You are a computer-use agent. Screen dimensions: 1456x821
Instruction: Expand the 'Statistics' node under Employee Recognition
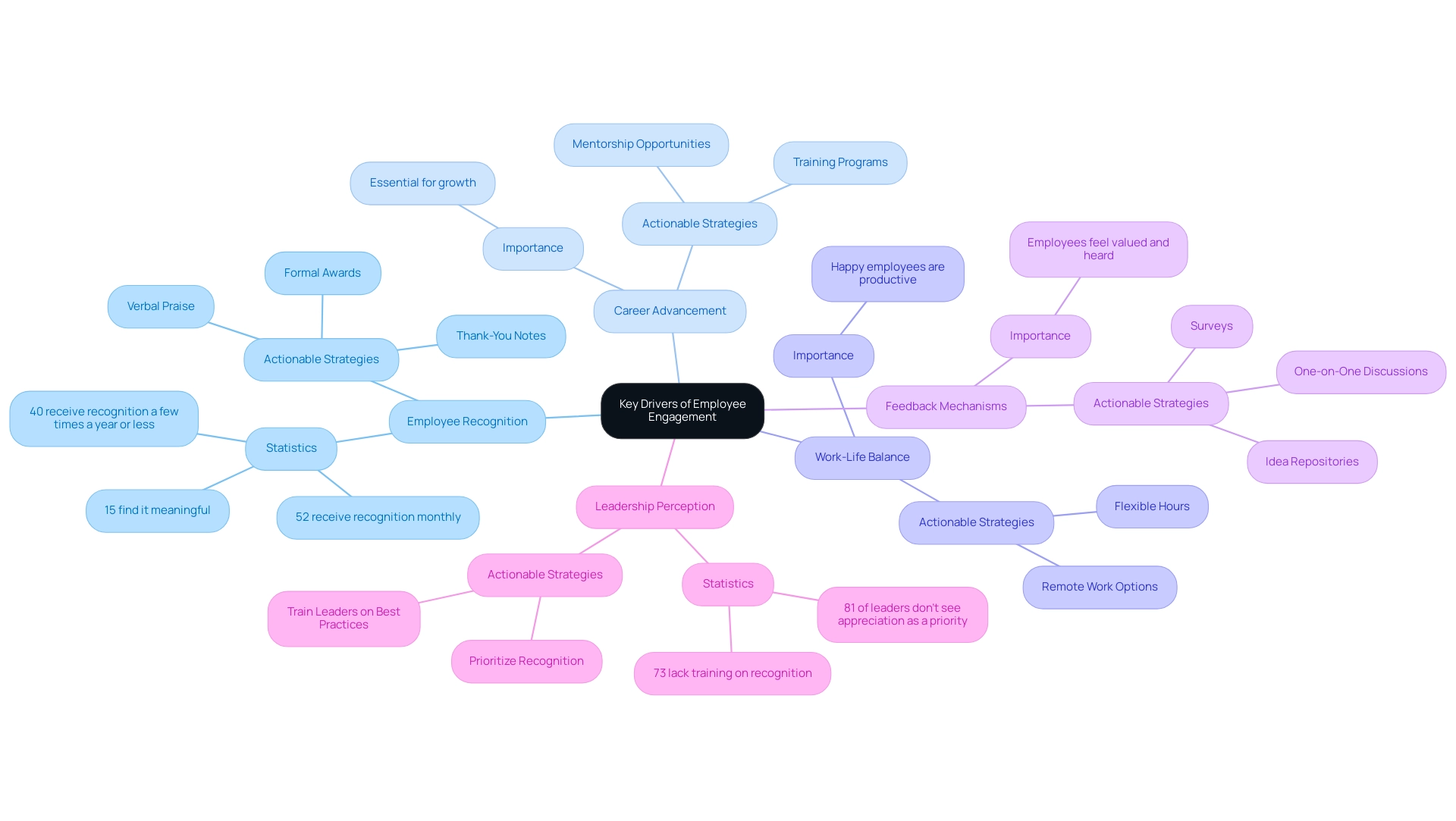pyautogui.click(x=291, y=447)
